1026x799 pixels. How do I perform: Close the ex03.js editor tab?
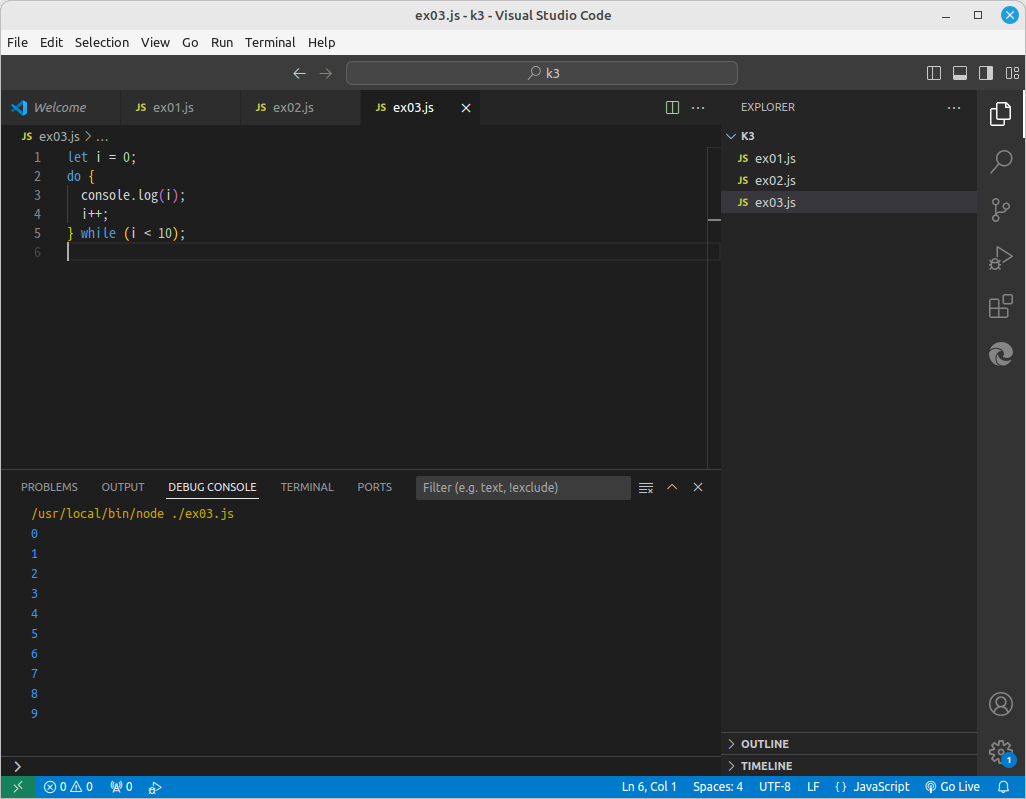click(466, 108)
